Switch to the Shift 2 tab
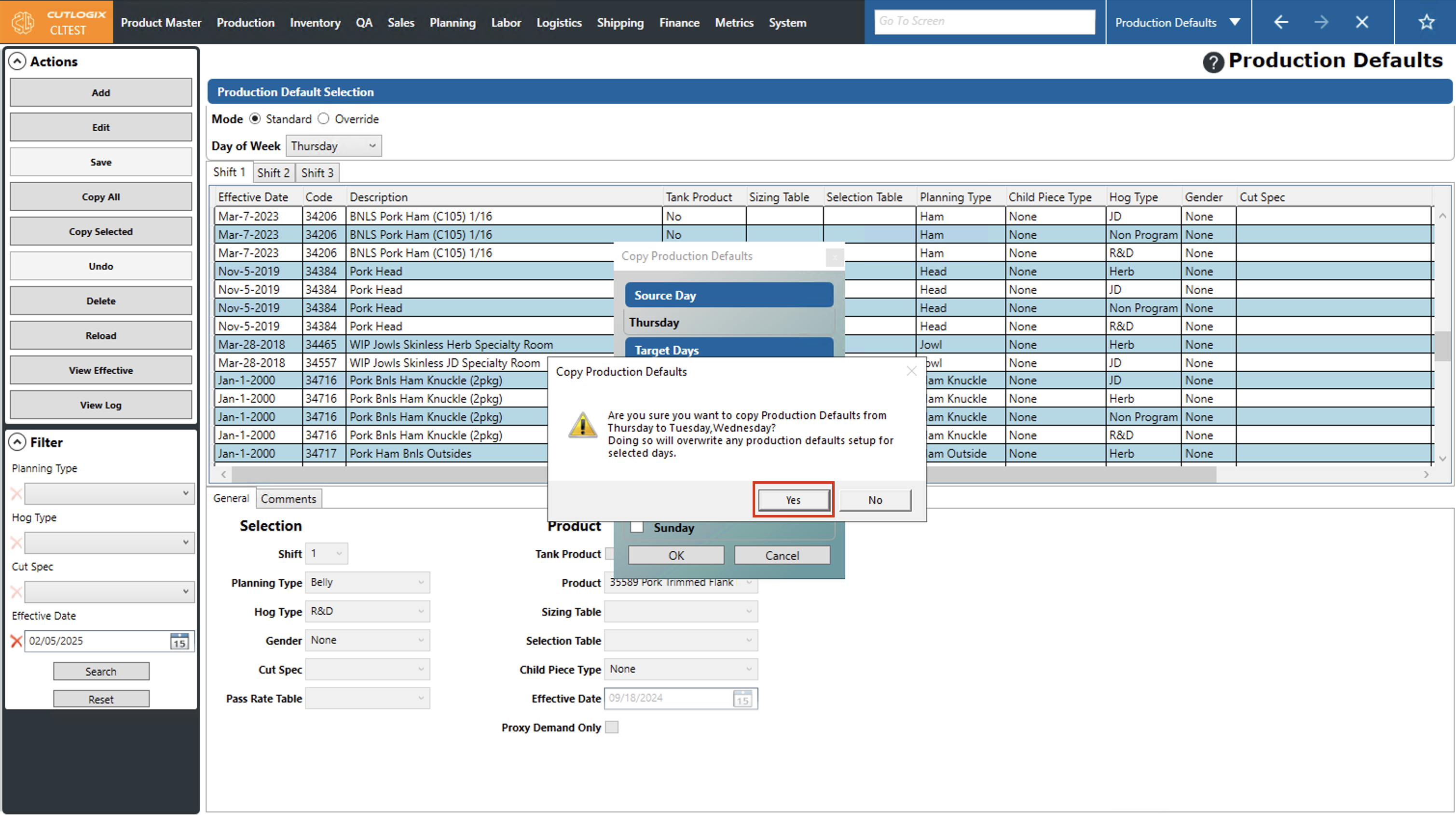The width and height of the screenshot is (1456, 815). click(x=273, y=173)
